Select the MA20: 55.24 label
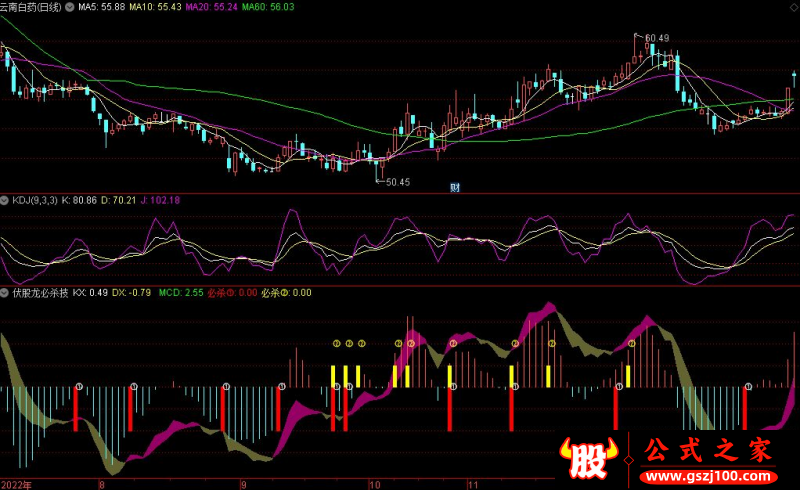 click(x=211, y=7)
